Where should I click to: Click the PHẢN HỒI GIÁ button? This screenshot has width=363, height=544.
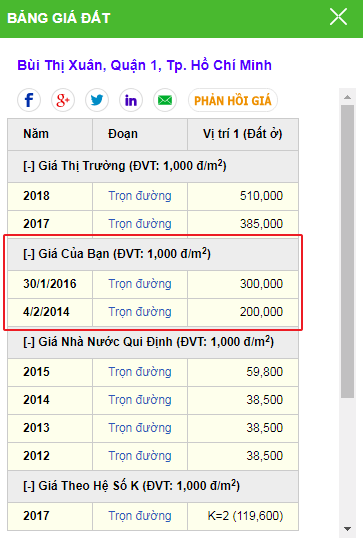(x=233, y=101)
